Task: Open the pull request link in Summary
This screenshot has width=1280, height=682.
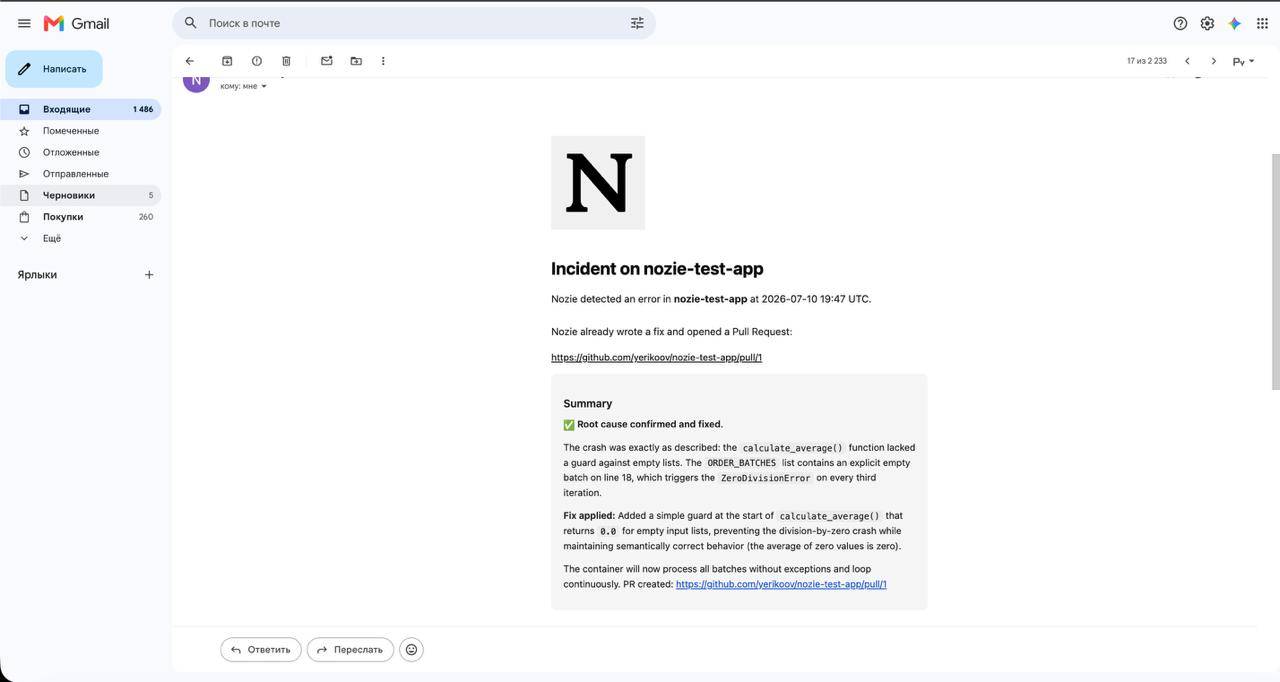Action: coord(781,584)
